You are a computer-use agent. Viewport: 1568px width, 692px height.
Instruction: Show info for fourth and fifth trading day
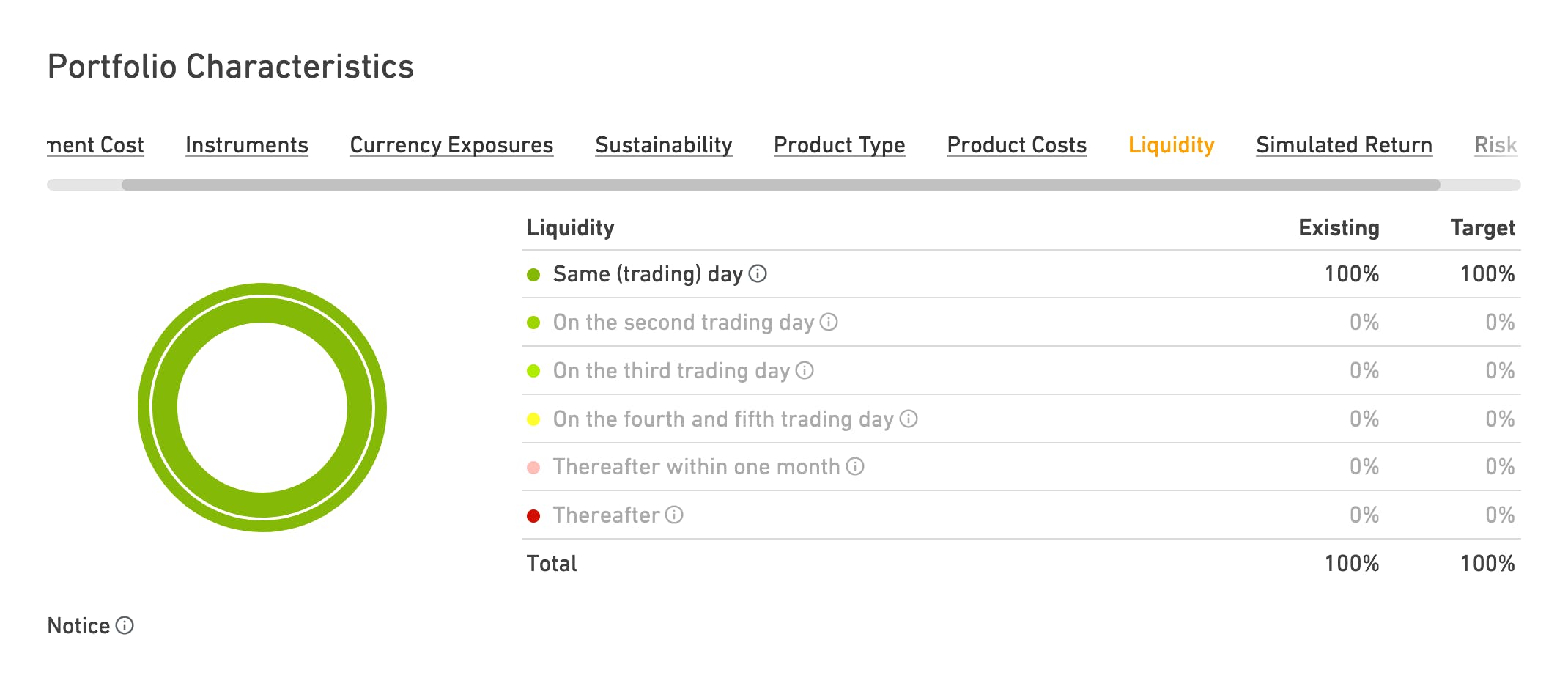[x=909, y=419]
